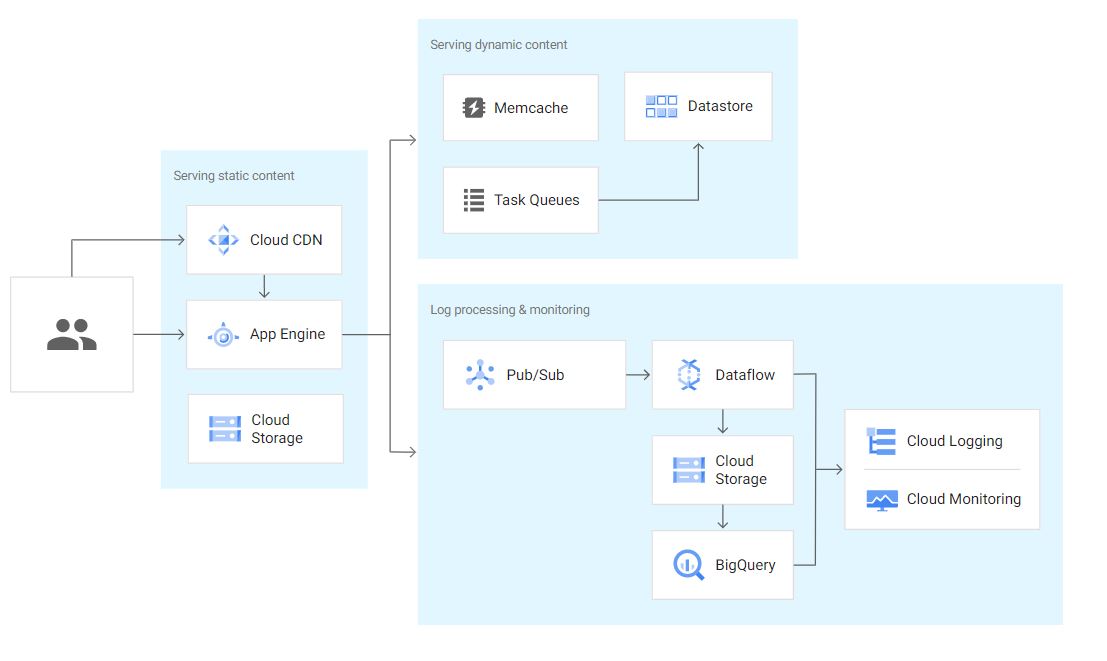Click the Dataflow icon
The image size is (1107, 661).
688,375
